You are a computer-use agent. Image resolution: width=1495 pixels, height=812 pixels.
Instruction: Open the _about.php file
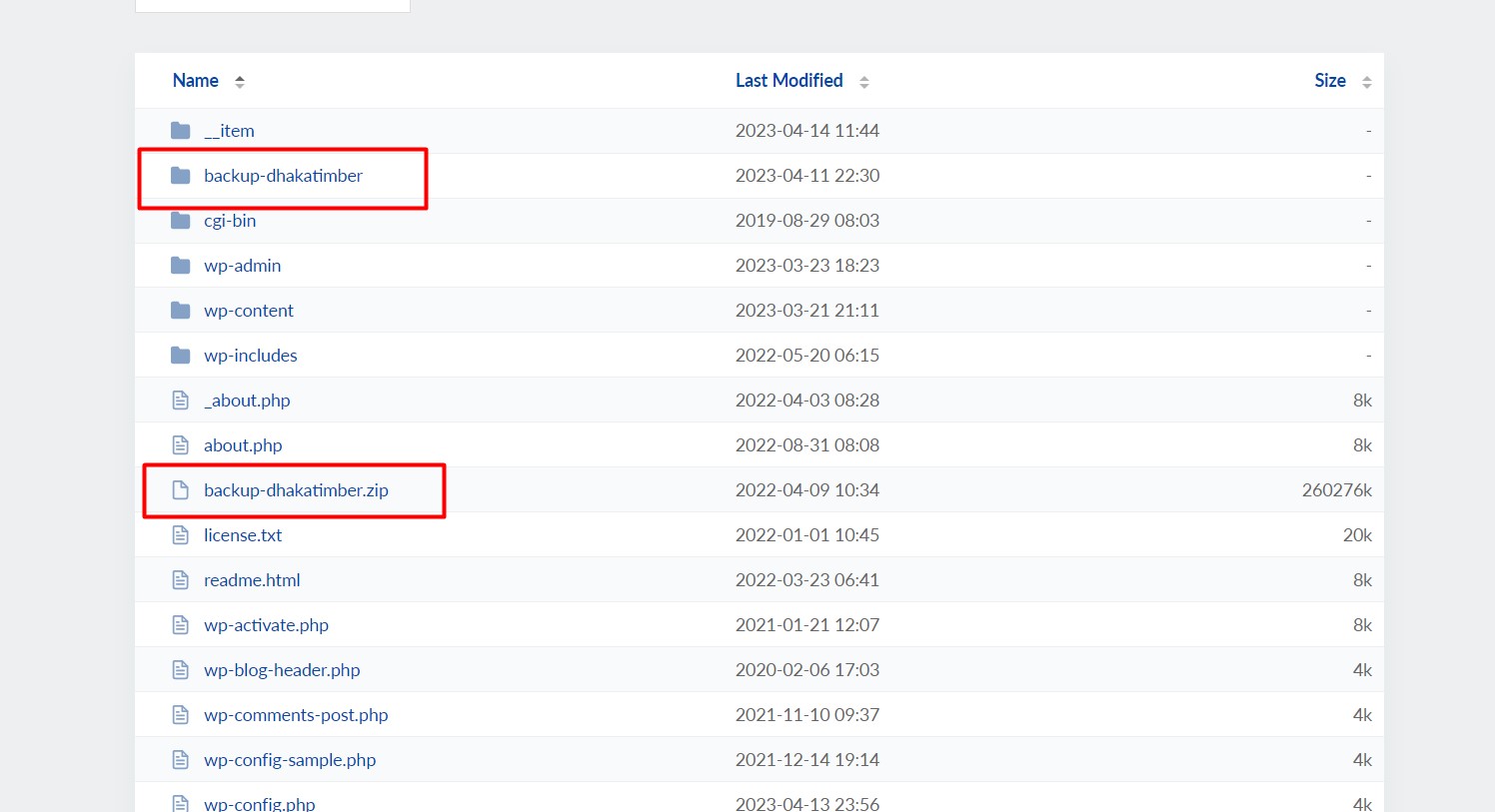(x=247, y=401)
